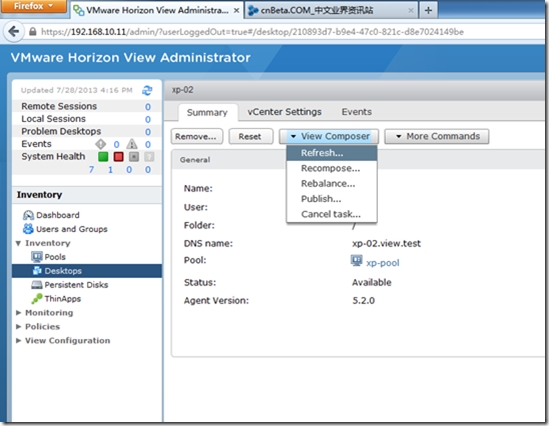Click the gray square System Health indicator

pyautogui.click(x=134, y=156)
